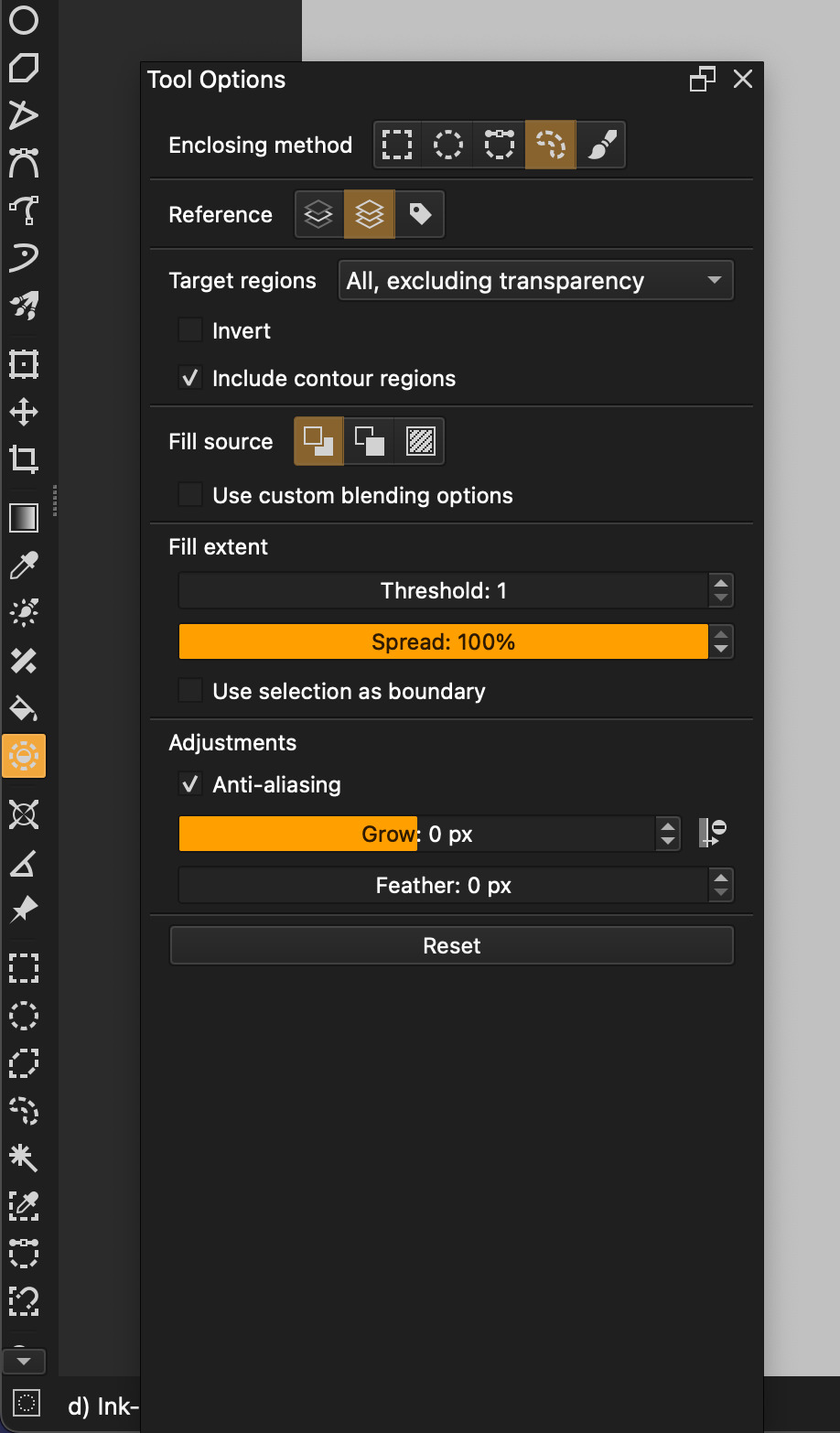Disable Anti-aliasing checkbox
The height and width of the screenshot is (1433, 840).
(x=190, y=784)
